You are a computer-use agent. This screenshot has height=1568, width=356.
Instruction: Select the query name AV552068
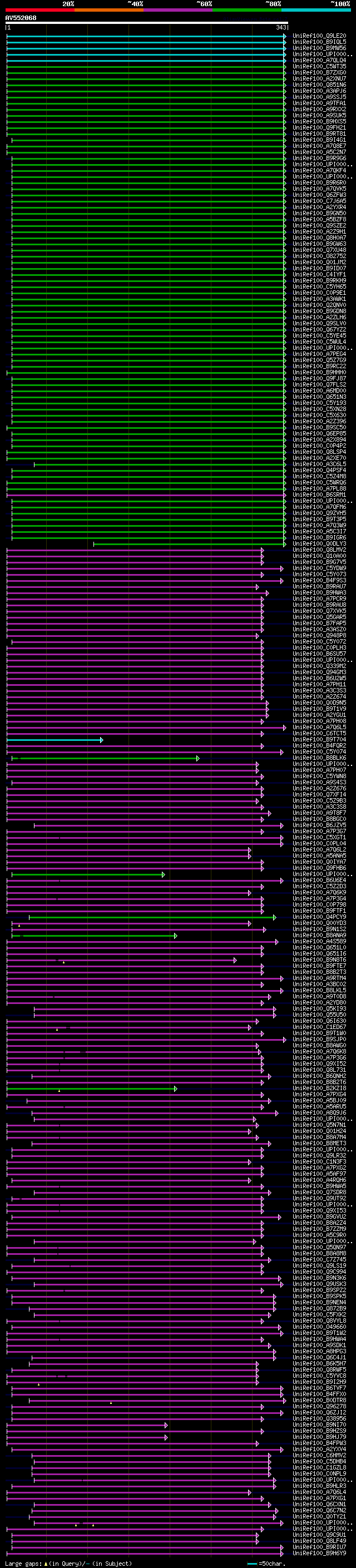point(21,18)
